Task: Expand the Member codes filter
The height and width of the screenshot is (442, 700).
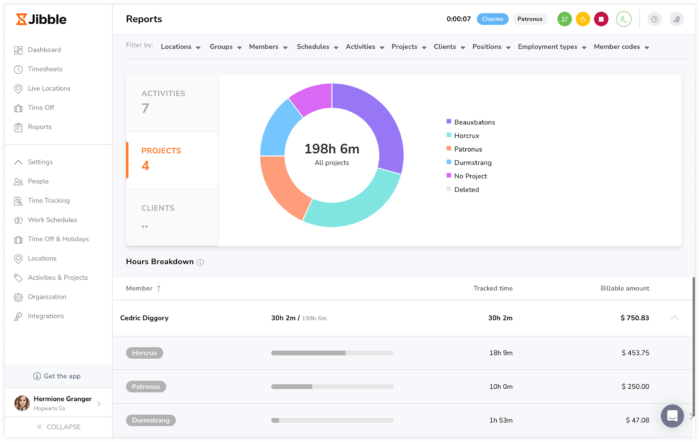Action: point(621,46)
